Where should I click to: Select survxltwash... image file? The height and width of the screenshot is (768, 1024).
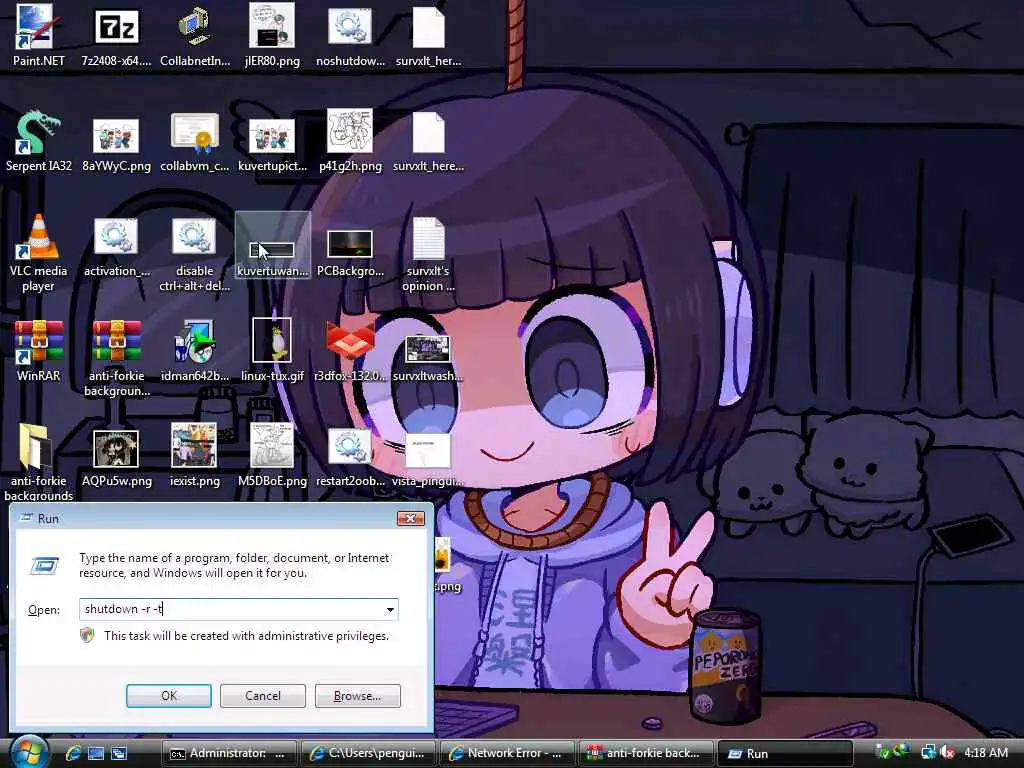428,358
